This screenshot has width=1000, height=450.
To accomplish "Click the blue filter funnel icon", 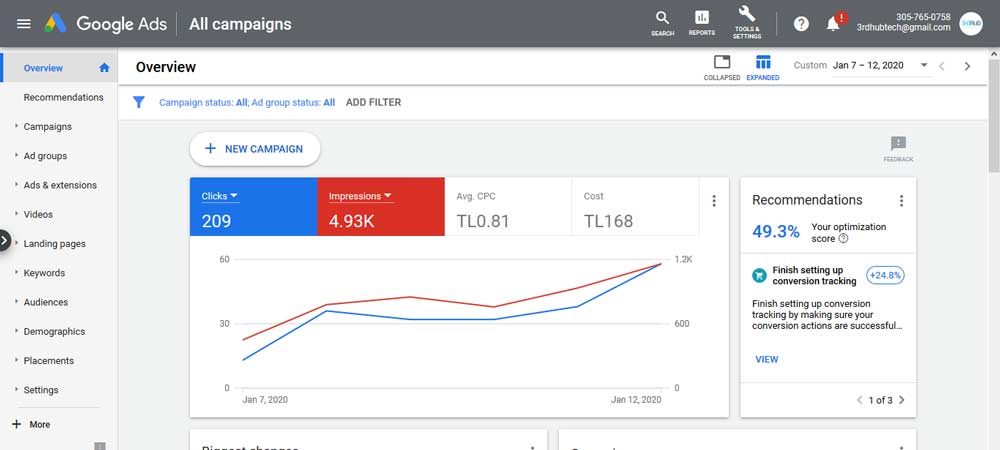I will [138, 102].
